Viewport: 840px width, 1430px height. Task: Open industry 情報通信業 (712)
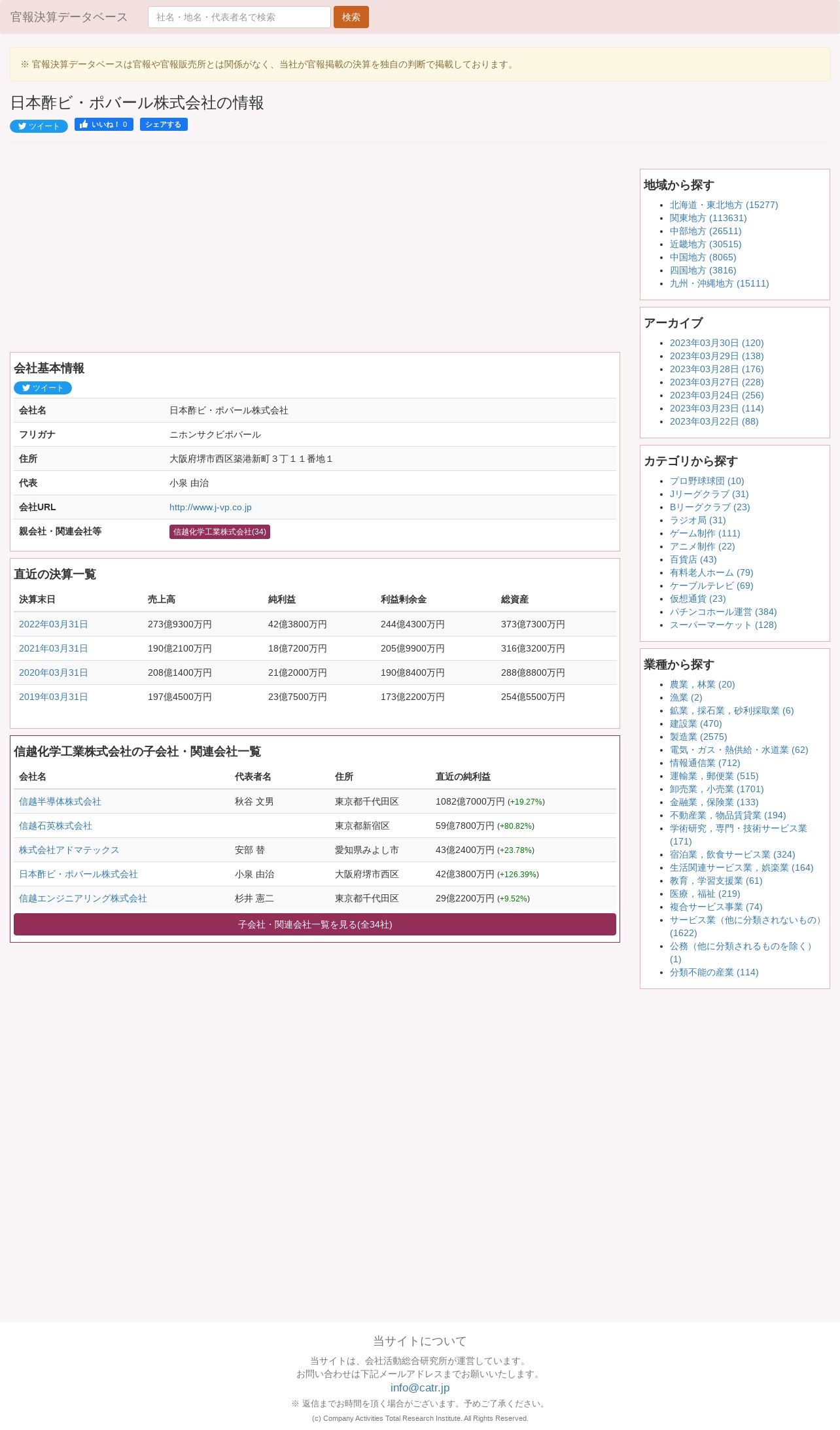pos(705,763)
